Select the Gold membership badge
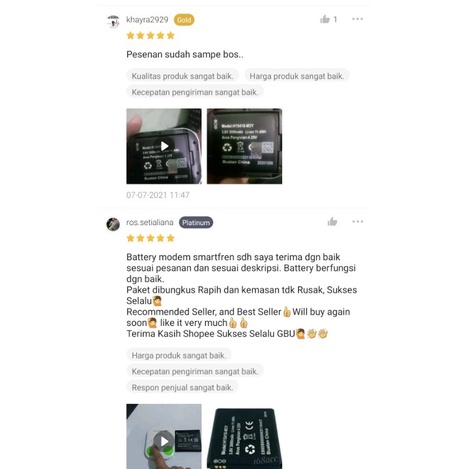The height and width of the screenshot is (469, 469). pyautogui.click(x=184, y=20)
